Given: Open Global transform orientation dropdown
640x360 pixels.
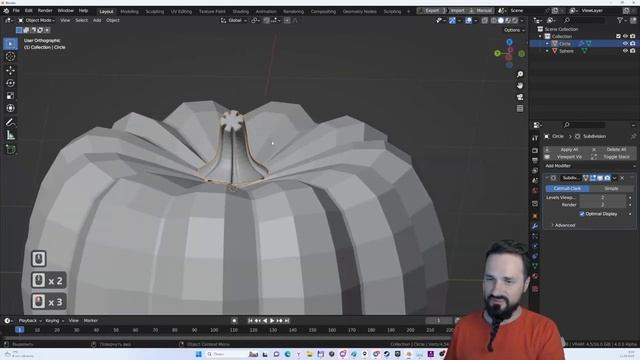Looking at the screenshot, I should (x=234, y=20).
